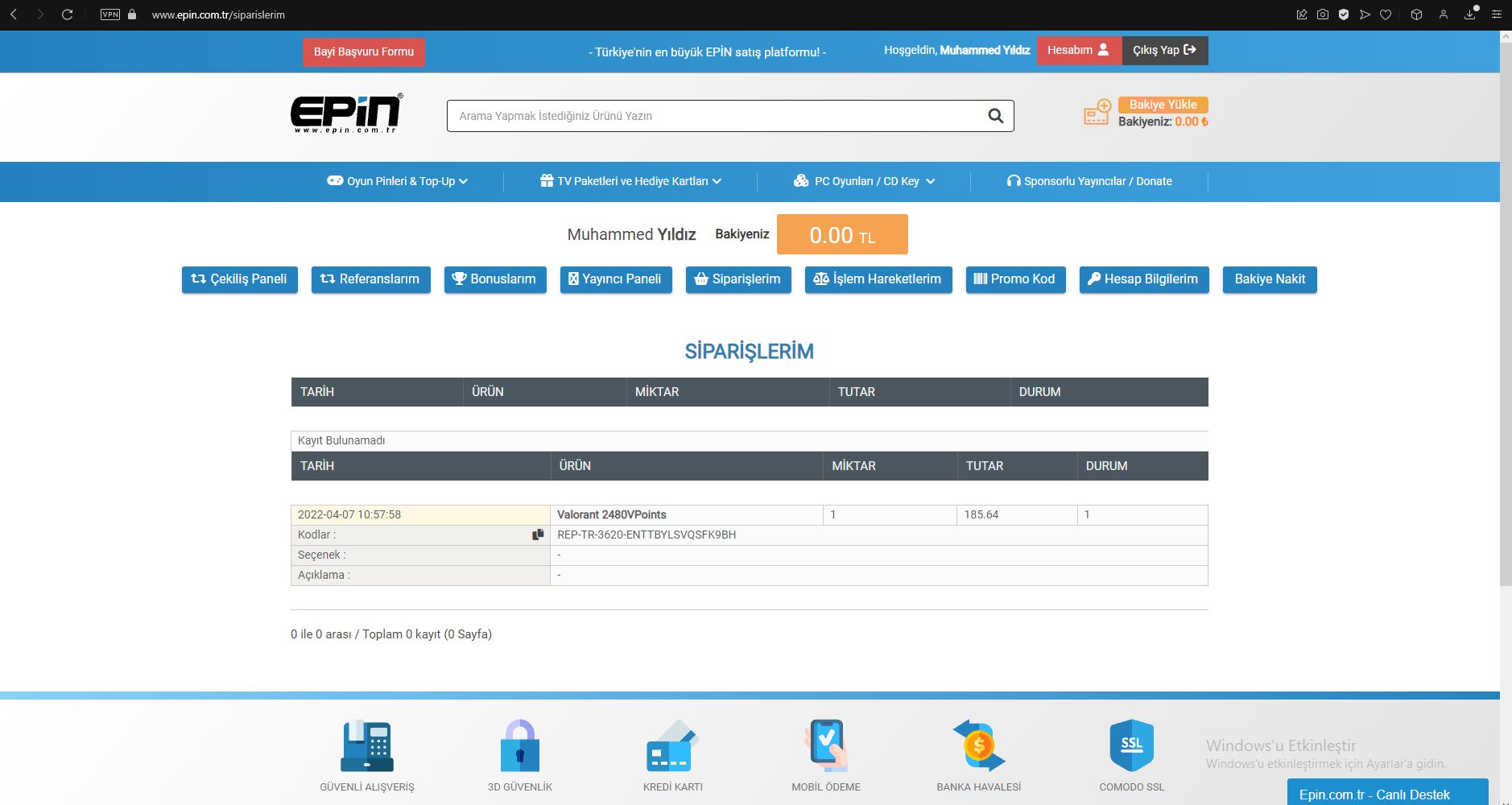This screenshot has width=1512, height=805.
Task: Open Promo Kod
Action: (1016, 279)
